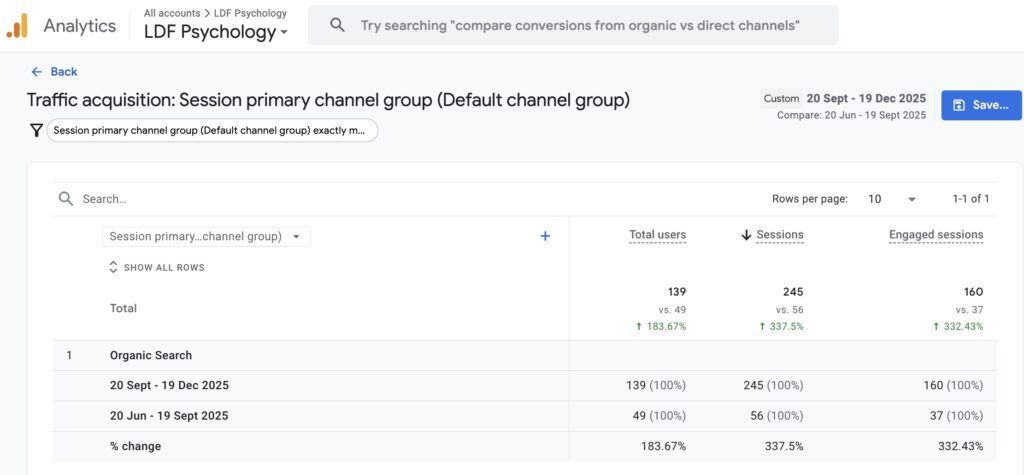The height and width of the screenshot is (475, 1024).
Task: Click 49 (100%) in the Jun-Sept row
Action: (660, 416)
